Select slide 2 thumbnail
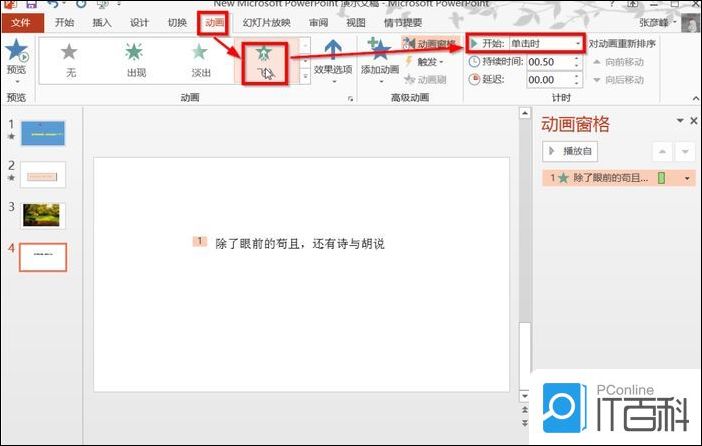The width and height of the screenshot is (702, 446). [x=43, y=175]
